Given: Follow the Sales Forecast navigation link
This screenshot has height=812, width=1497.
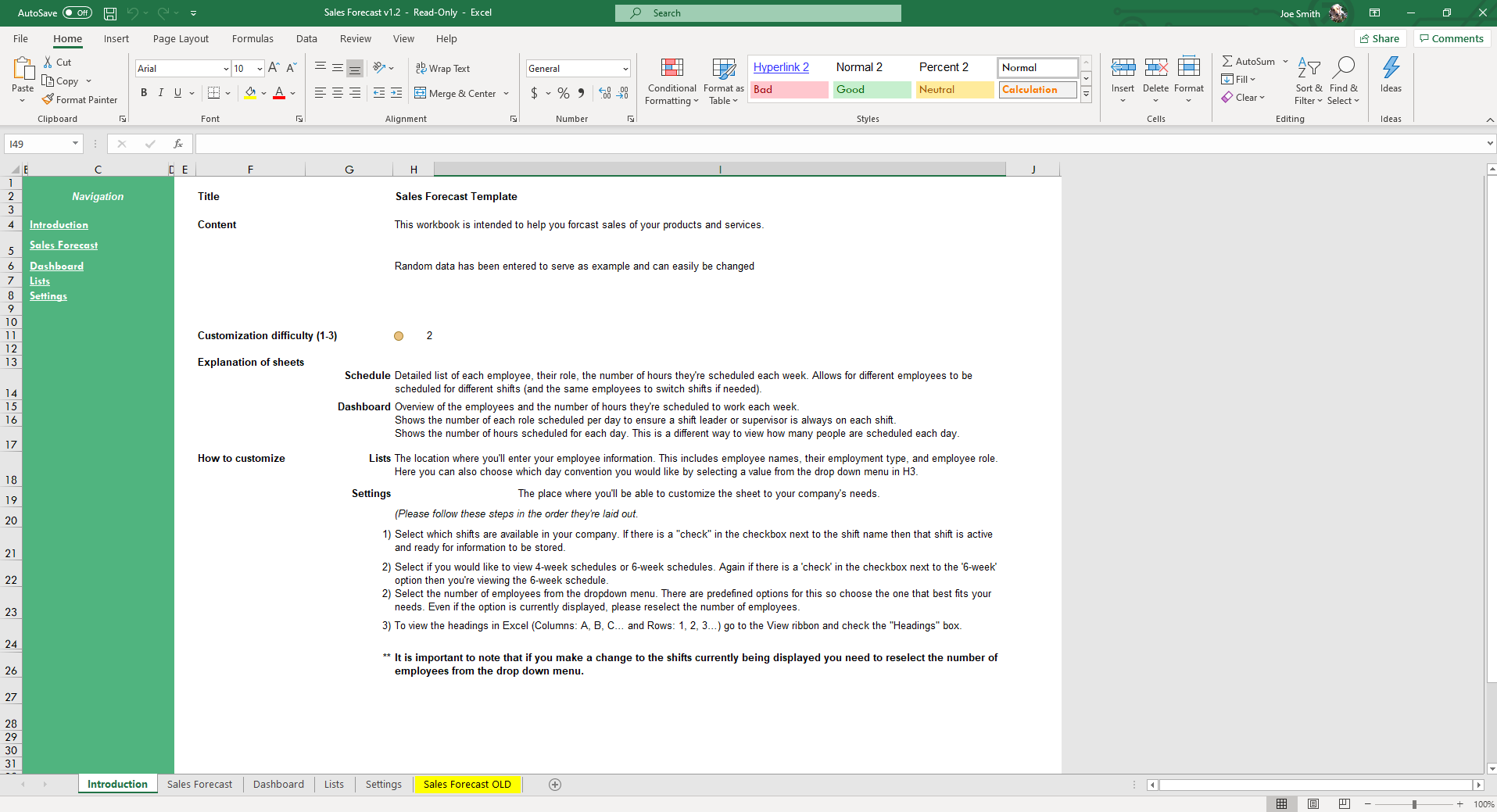Looking at the screenshot, I should (x=64, y=245).
